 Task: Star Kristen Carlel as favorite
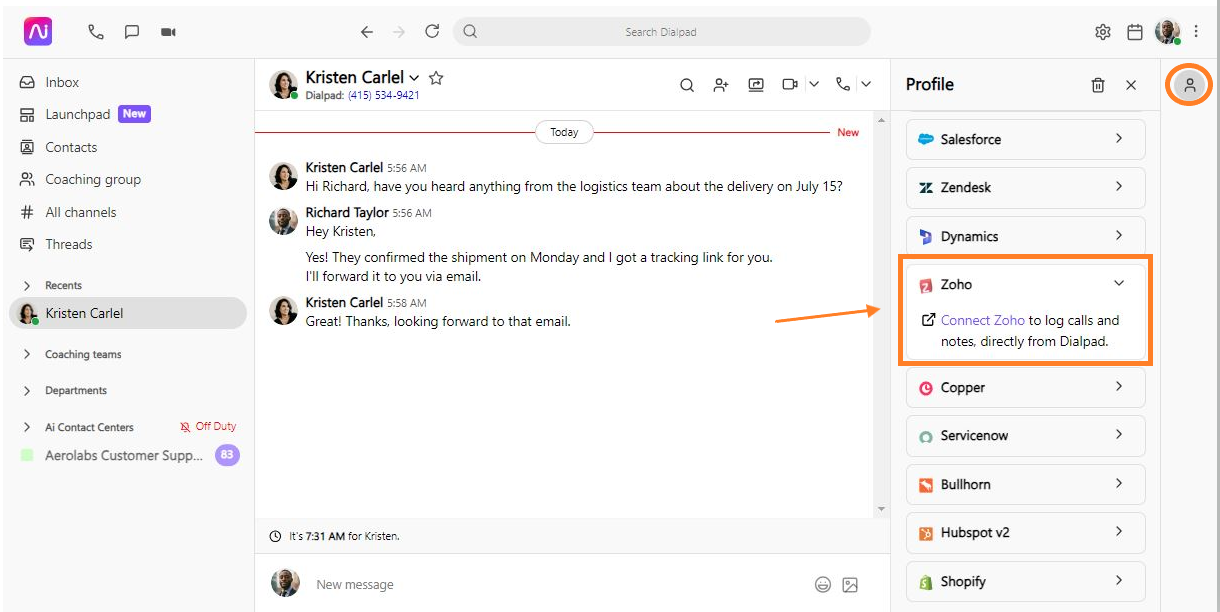coord(436,77)
